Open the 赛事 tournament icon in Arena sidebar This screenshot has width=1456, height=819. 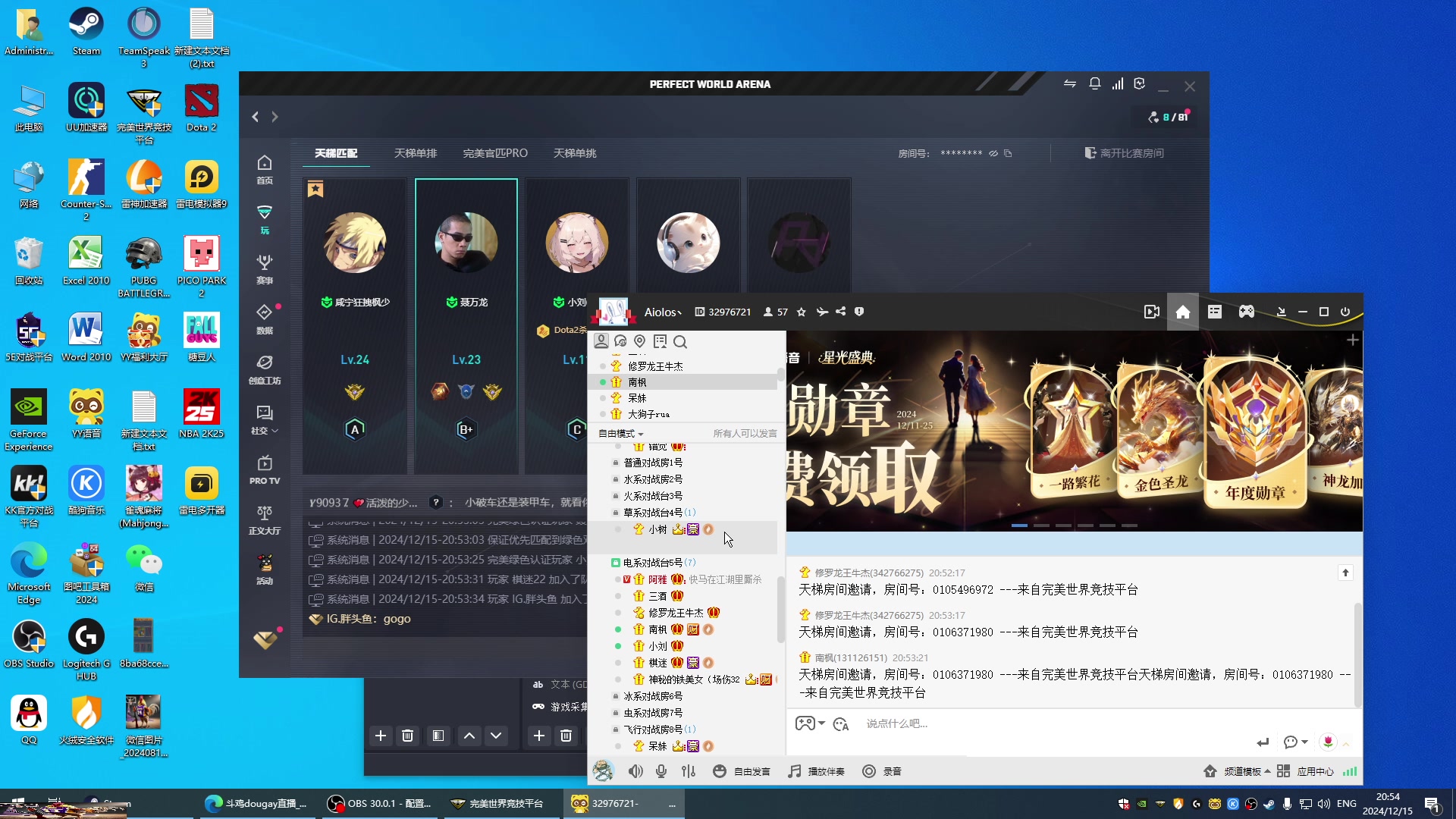[x=264, y=269]
